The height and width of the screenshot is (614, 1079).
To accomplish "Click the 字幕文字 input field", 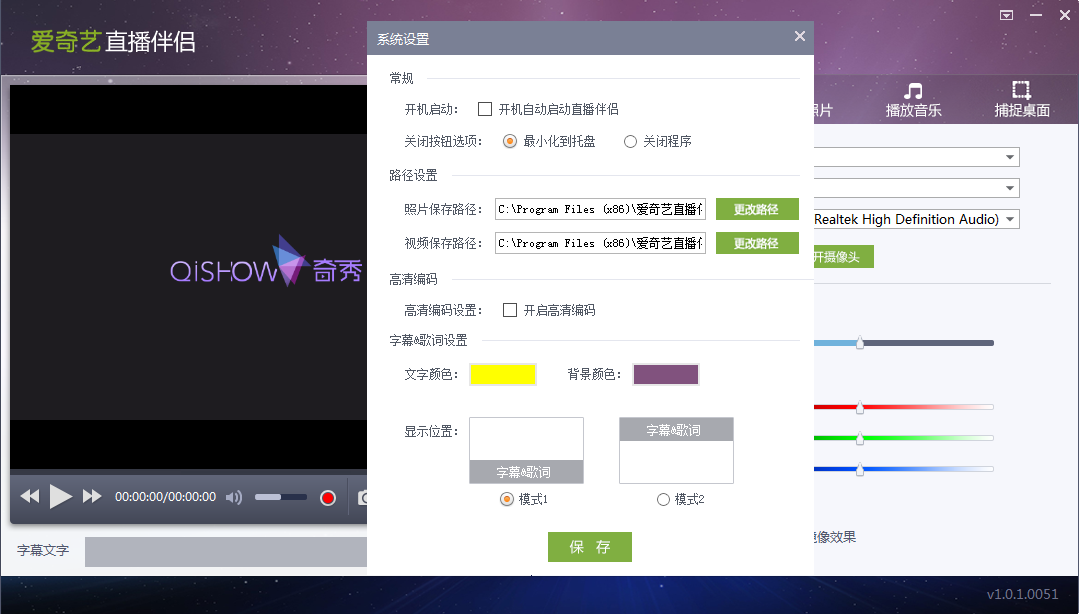I will click(x=226, y=551).
